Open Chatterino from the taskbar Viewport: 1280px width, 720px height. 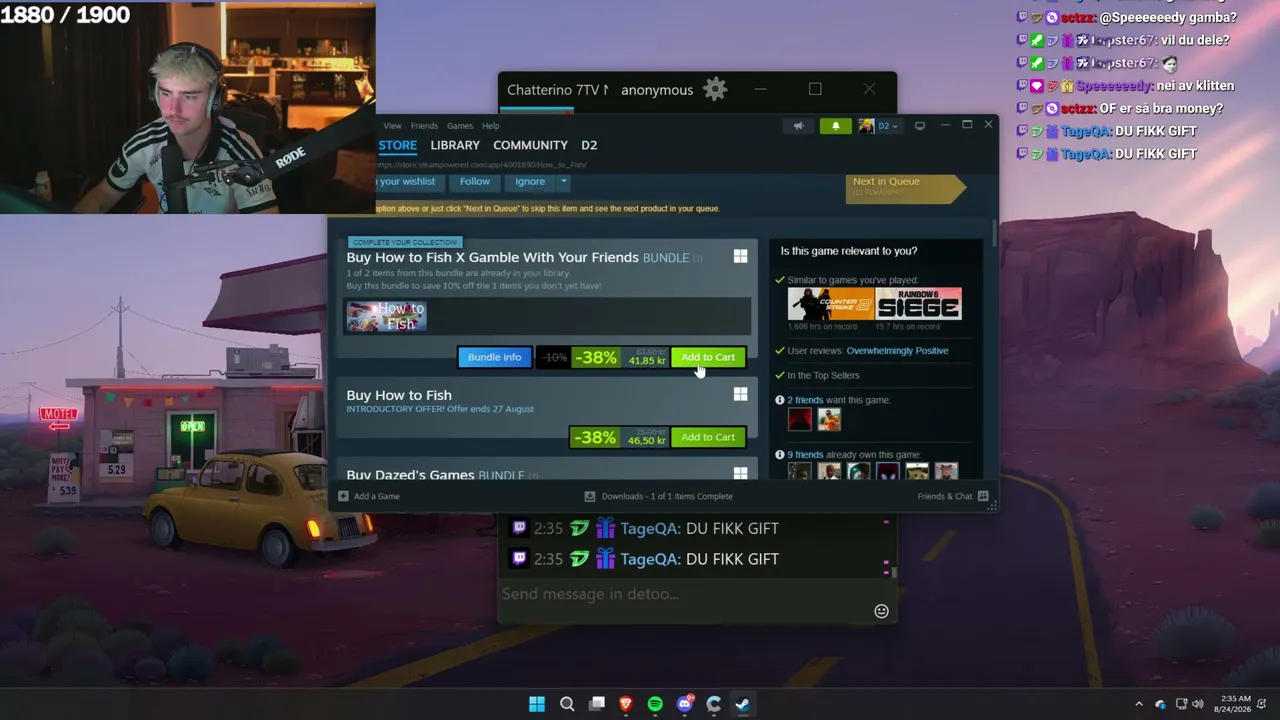coord(714,704)
